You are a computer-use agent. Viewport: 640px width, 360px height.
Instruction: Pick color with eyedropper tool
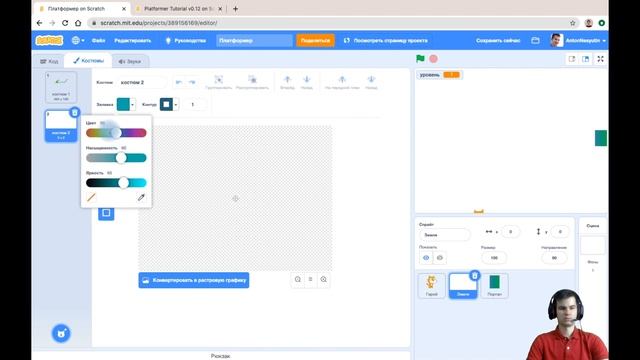pos(141,198)
